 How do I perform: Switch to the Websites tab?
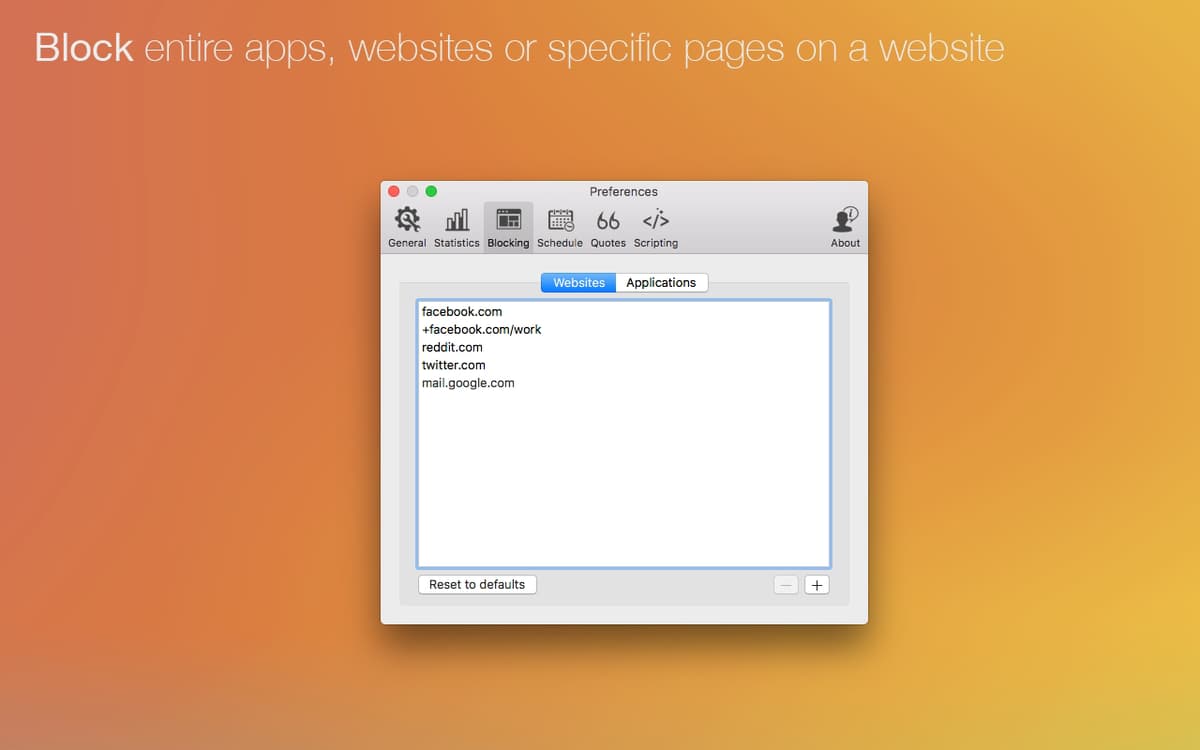coord(579,283)
